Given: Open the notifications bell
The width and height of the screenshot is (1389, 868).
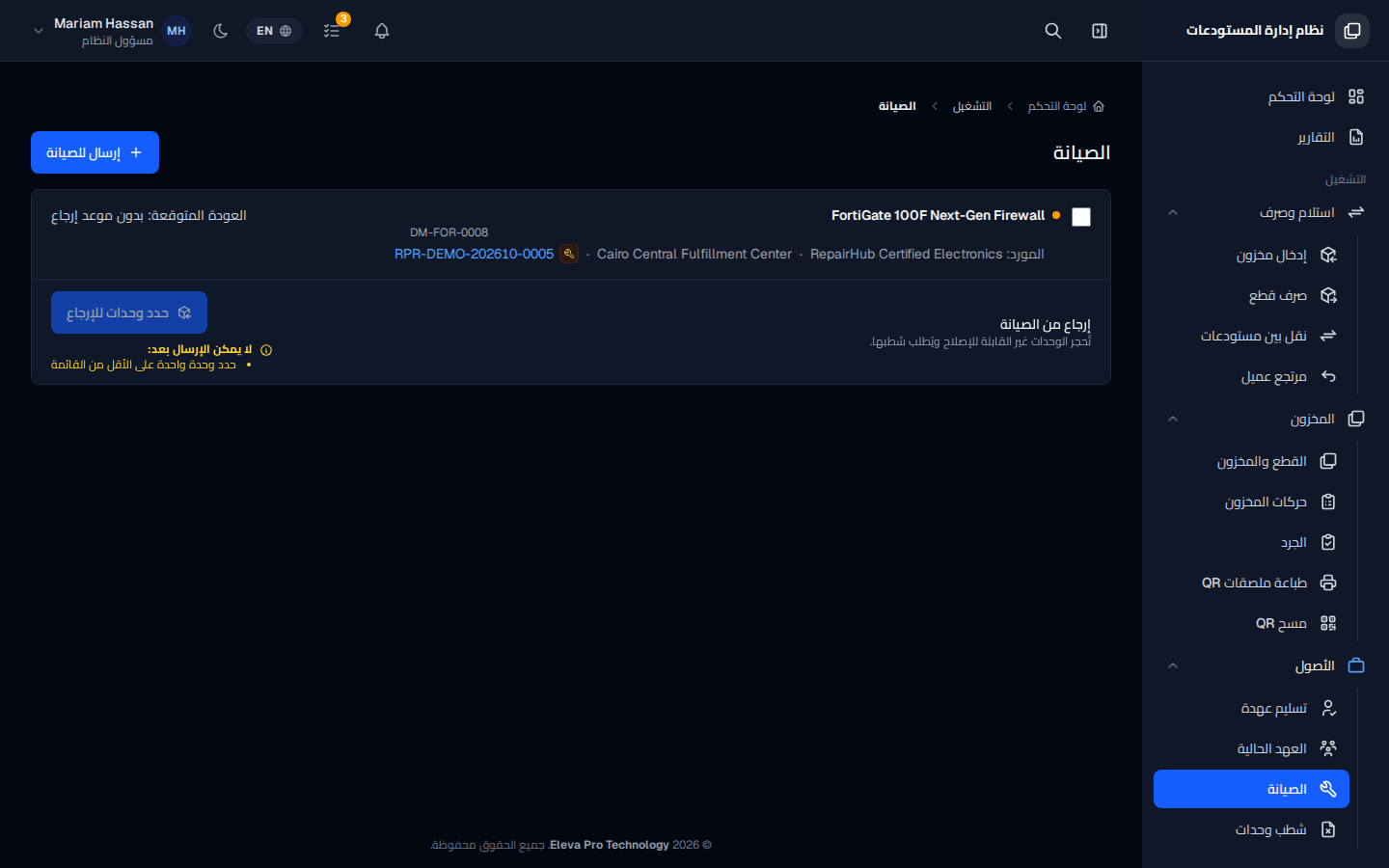Looking at the screenshot, I should point(382,31).
